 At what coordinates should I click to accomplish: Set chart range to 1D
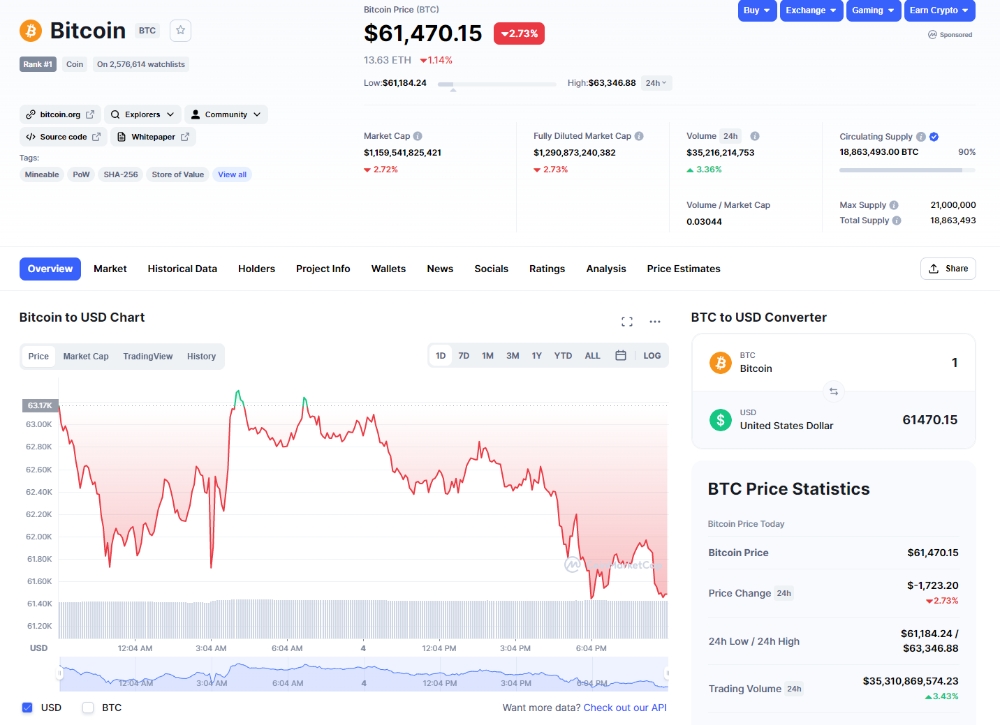point(441,355)
